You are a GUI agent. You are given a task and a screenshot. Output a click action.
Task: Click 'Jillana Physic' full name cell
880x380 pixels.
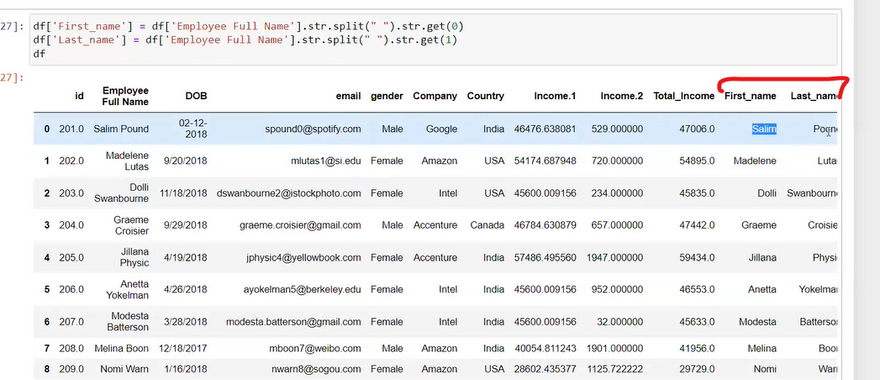134,258
